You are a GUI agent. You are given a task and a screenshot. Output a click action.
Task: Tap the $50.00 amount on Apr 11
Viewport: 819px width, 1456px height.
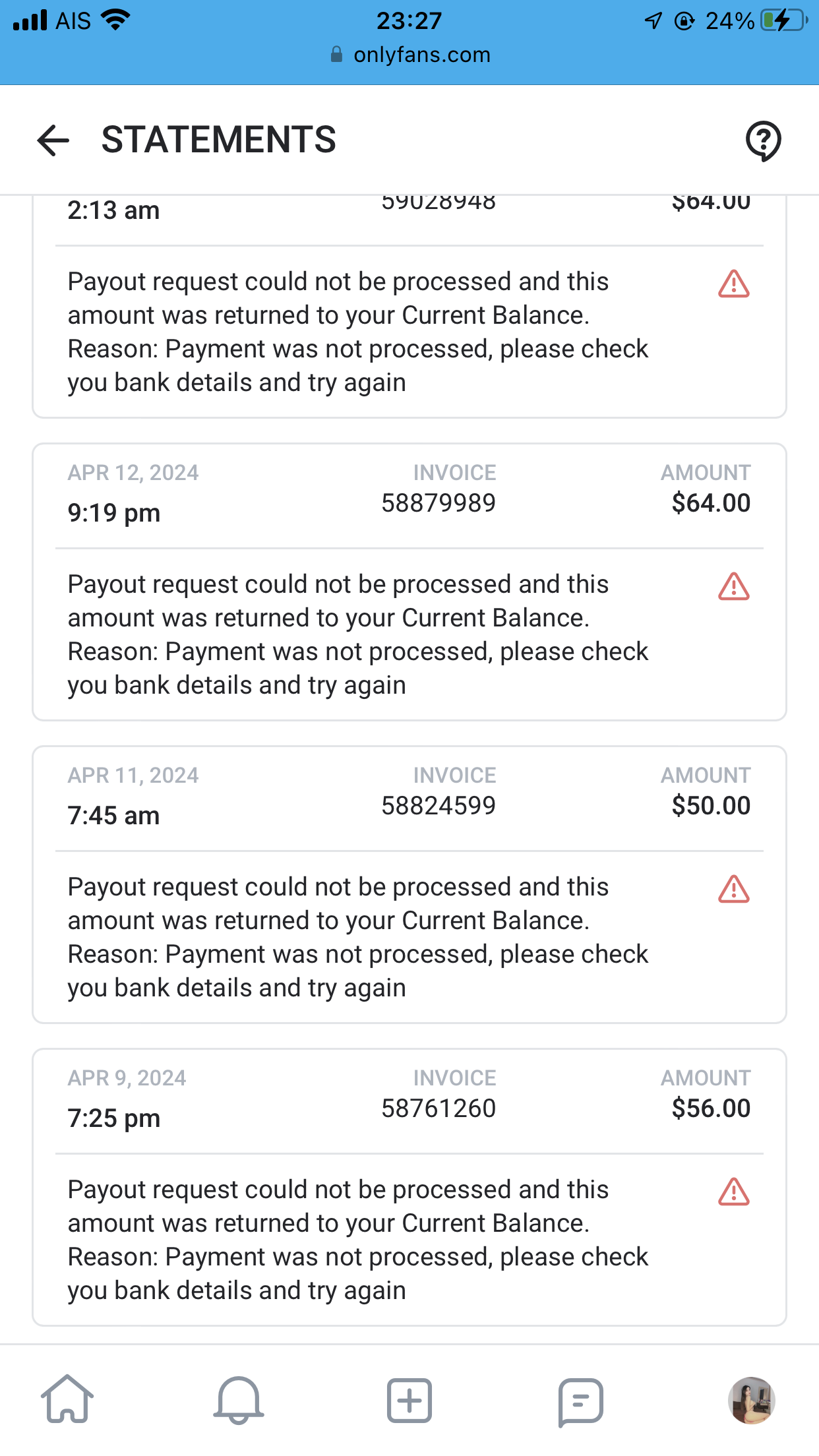(x=711, y=806)
